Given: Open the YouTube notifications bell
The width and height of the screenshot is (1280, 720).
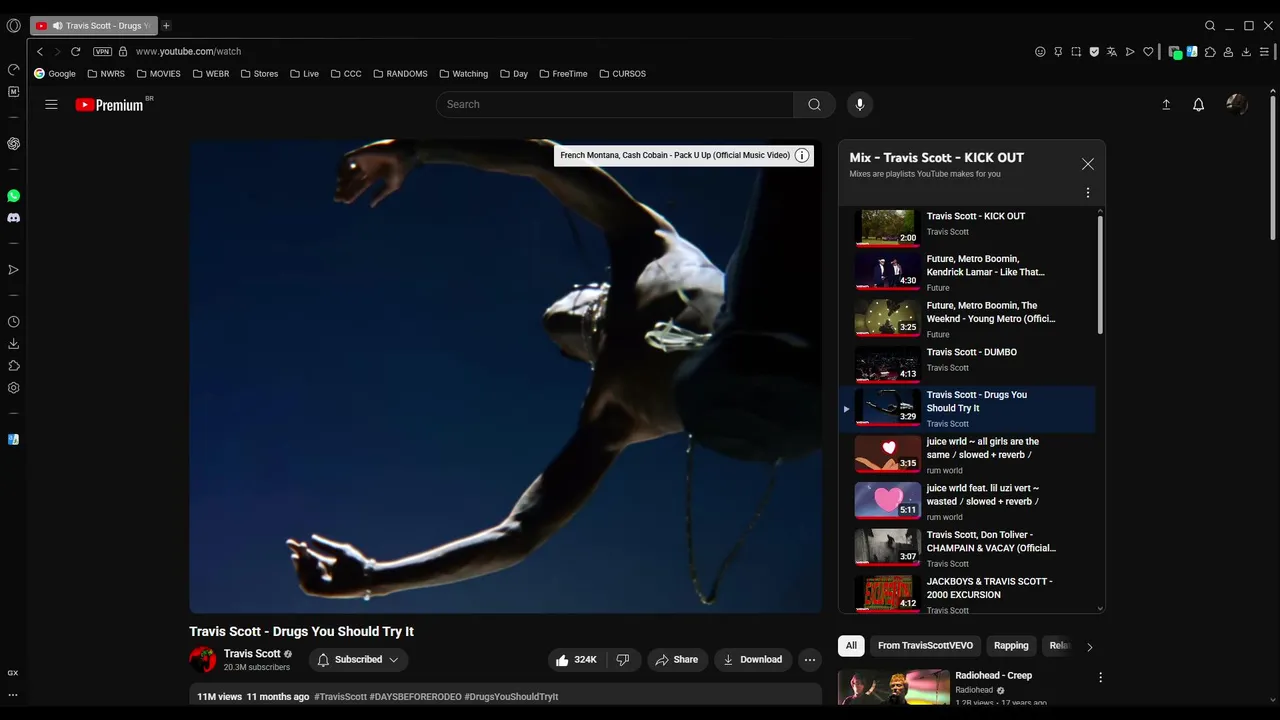Looking at the screenshot, I should point(1198,104).
